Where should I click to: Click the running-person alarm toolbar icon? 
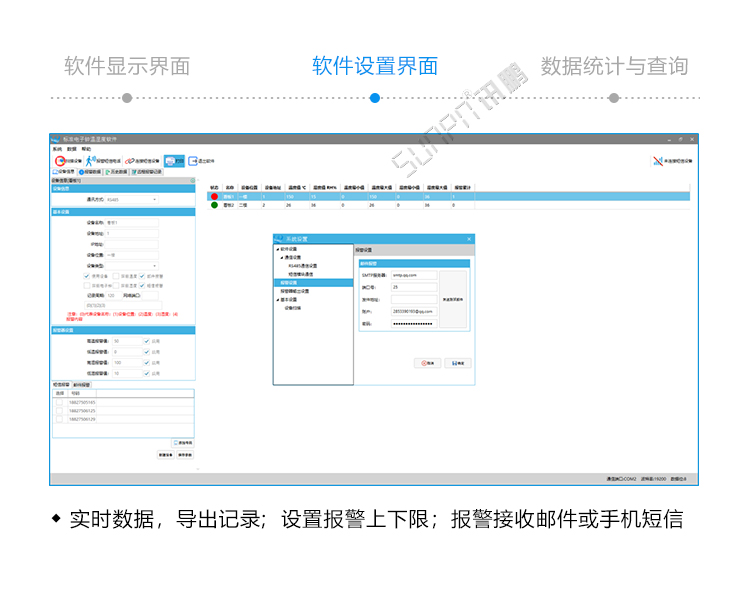[91, 160]
